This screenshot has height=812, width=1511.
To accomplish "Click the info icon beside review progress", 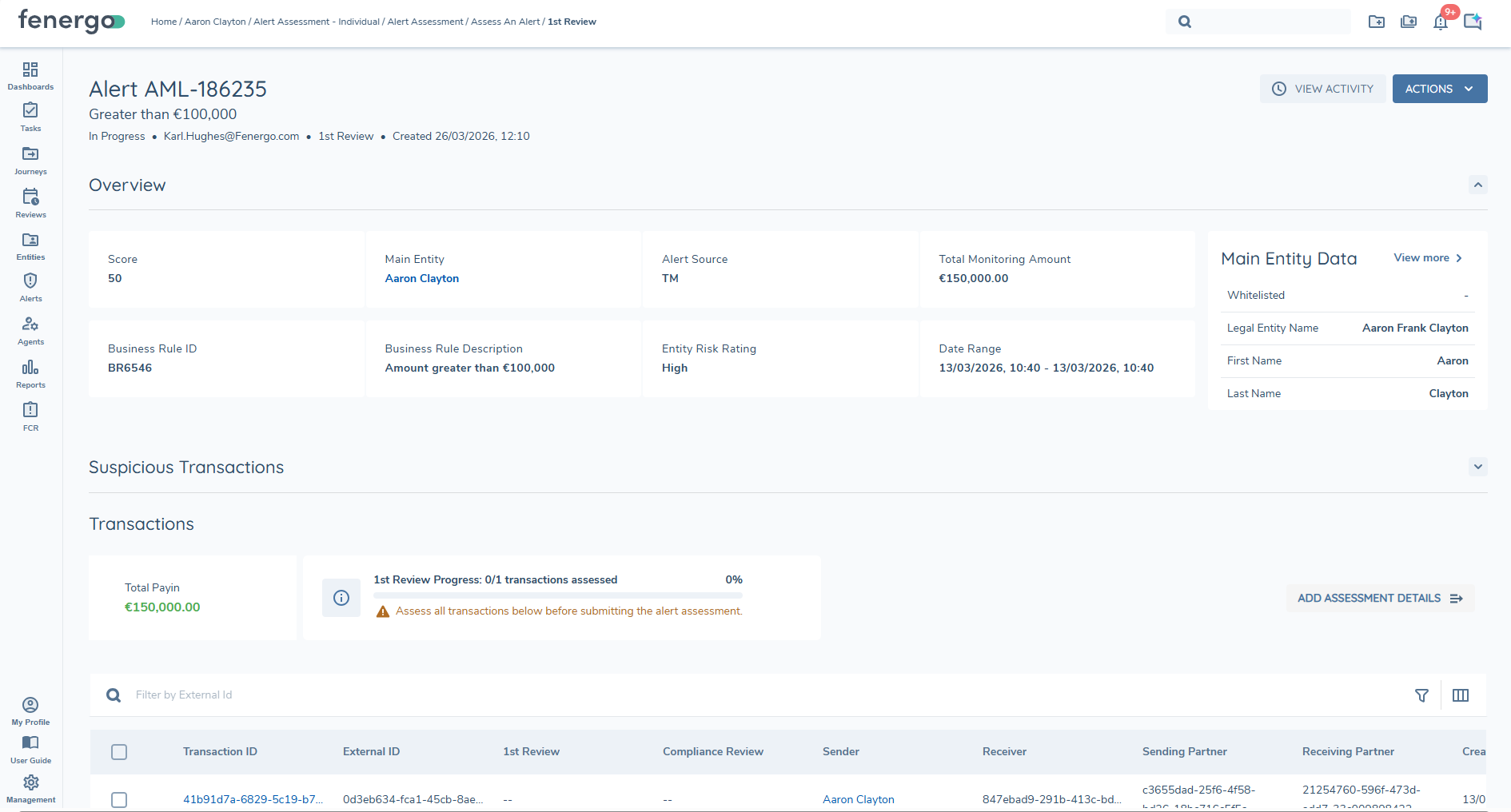I will point(341,598).
